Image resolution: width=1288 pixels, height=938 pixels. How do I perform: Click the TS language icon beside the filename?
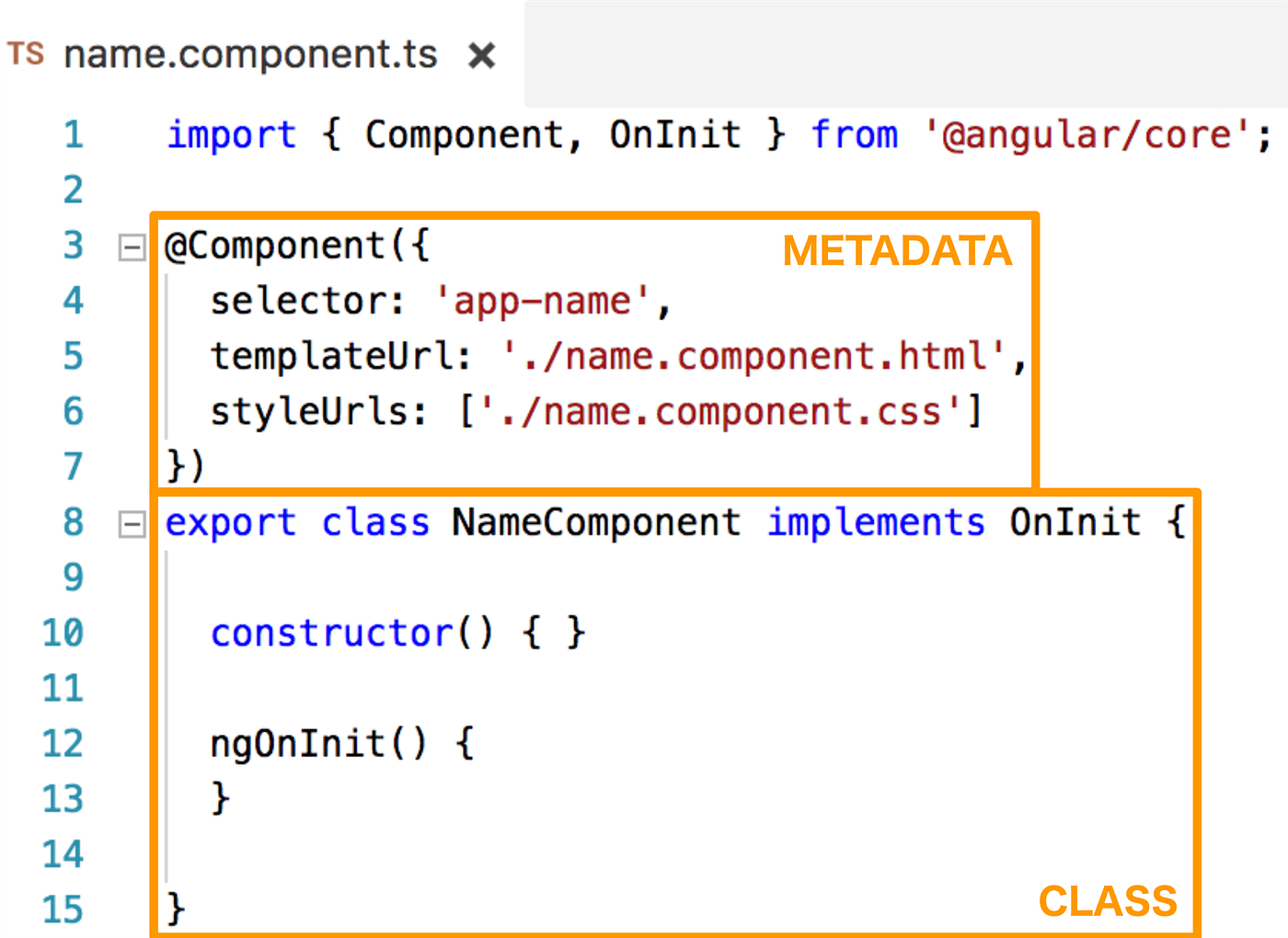26,54
